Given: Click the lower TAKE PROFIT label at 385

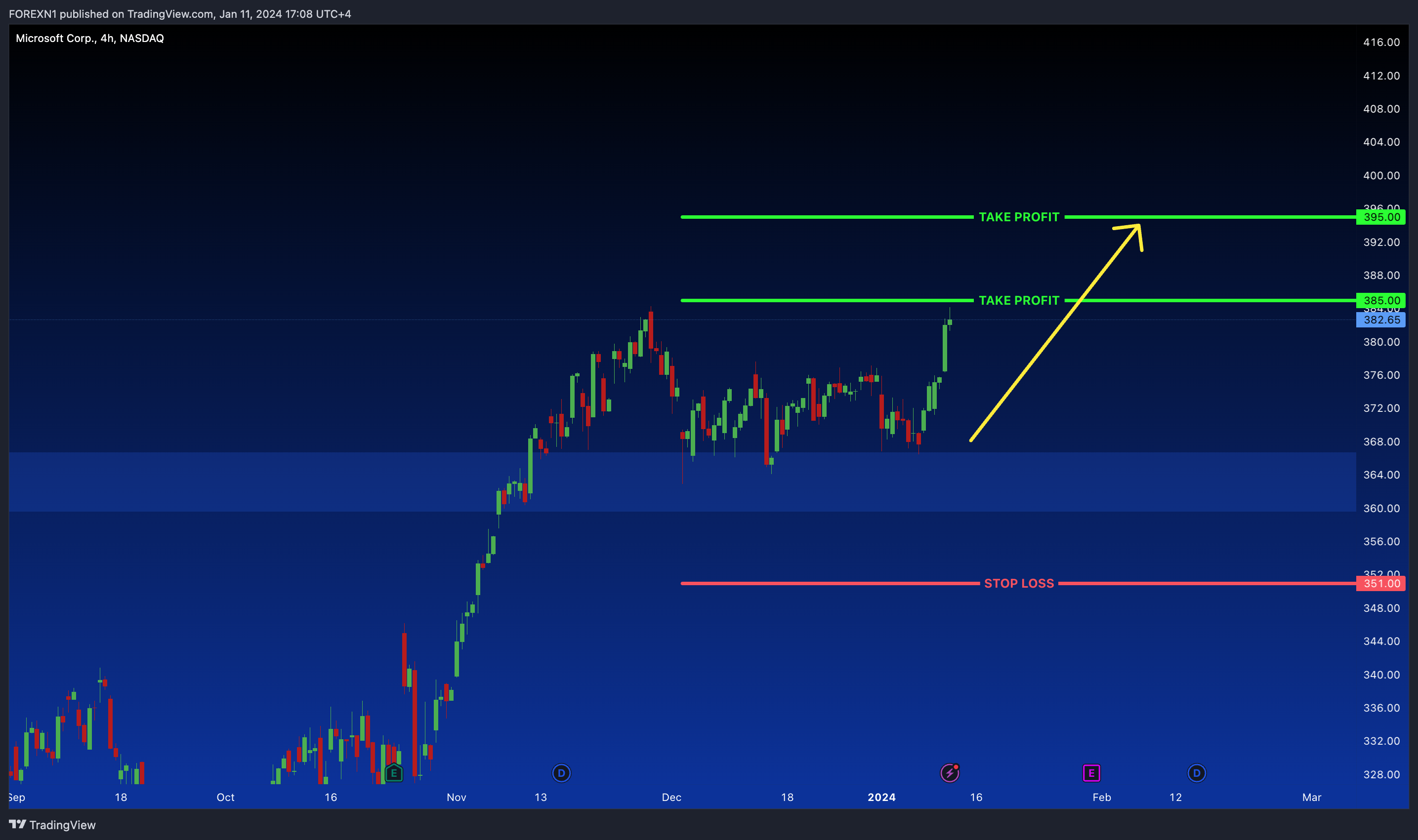Looking at the screenshot, I should click(1019, 300).
